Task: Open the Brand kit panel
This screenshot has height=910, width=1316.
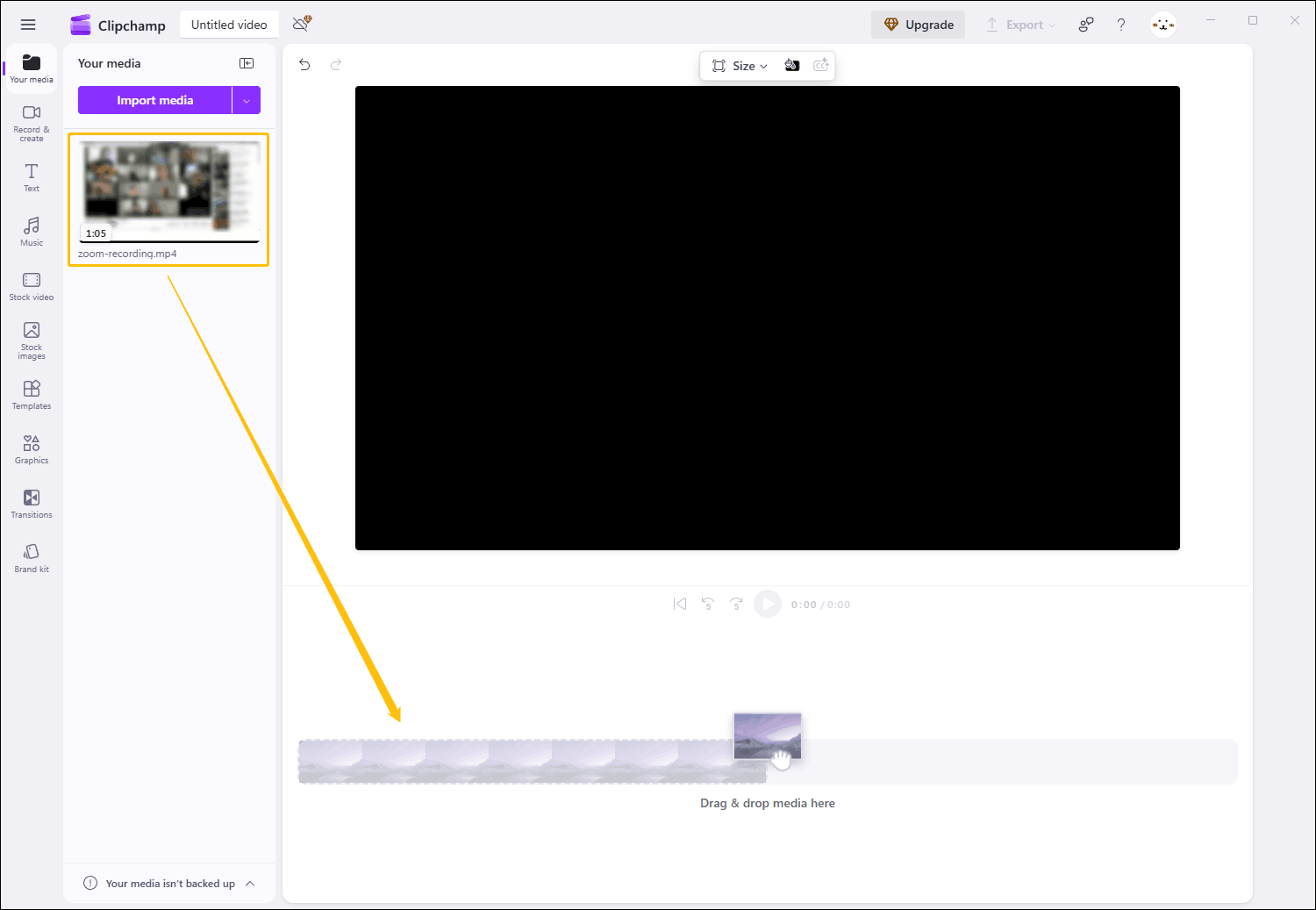Action: click(x=31, y=556)
